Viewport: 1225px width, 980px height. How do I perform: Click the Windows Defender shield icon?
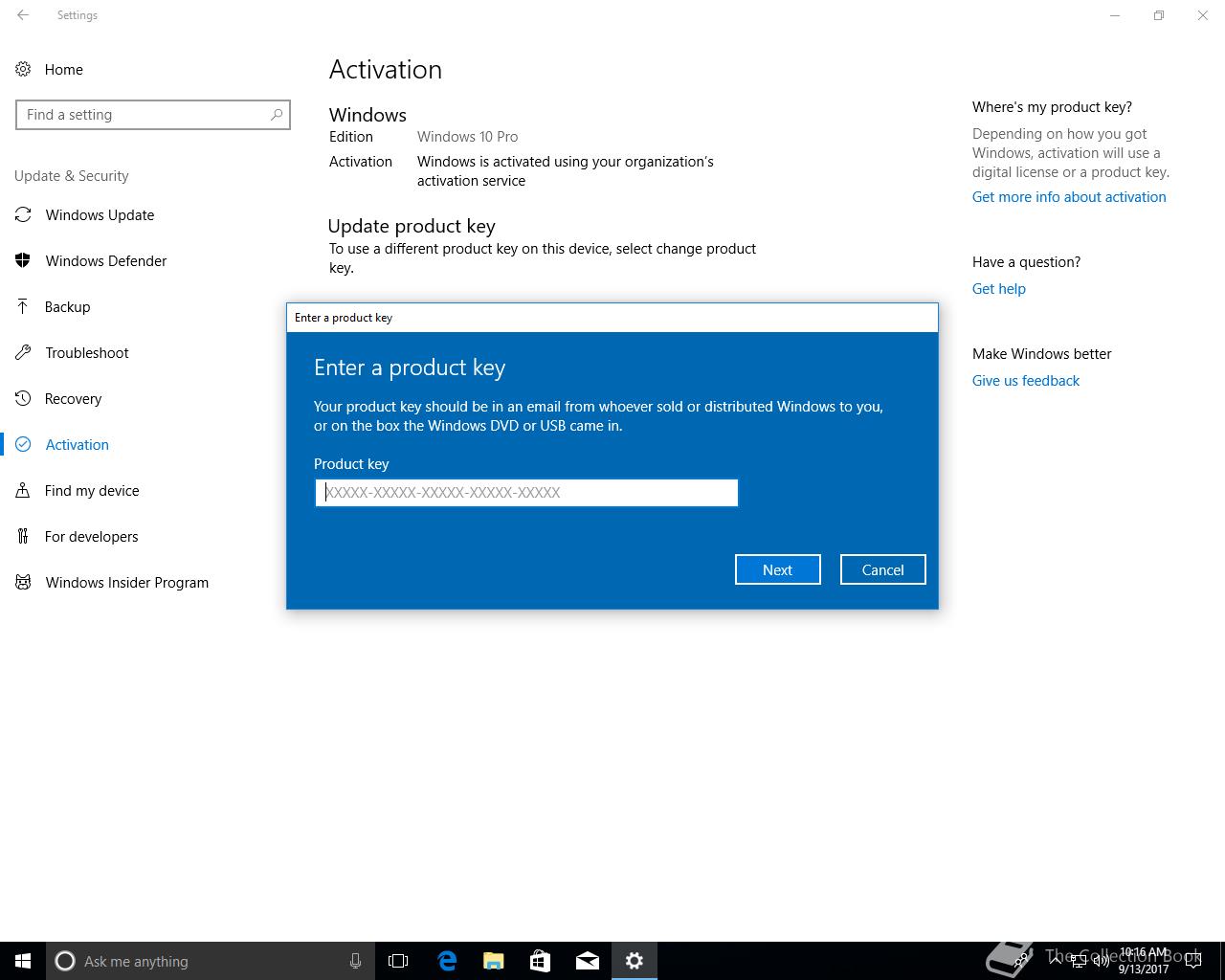click(x=23, y=260)
